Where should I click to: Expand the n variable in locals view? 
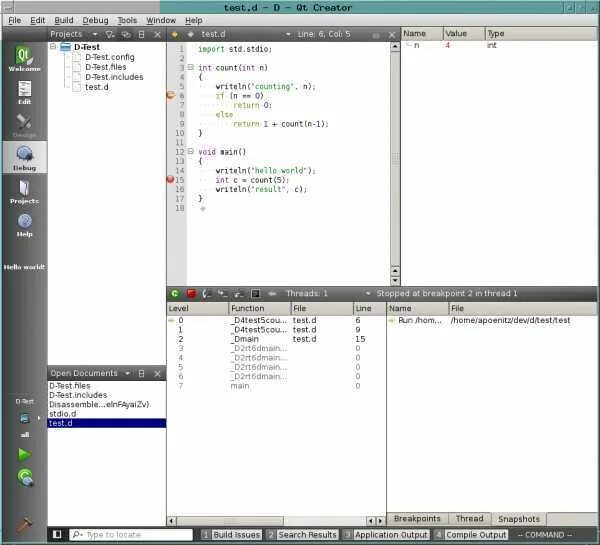tap(409, 45)
